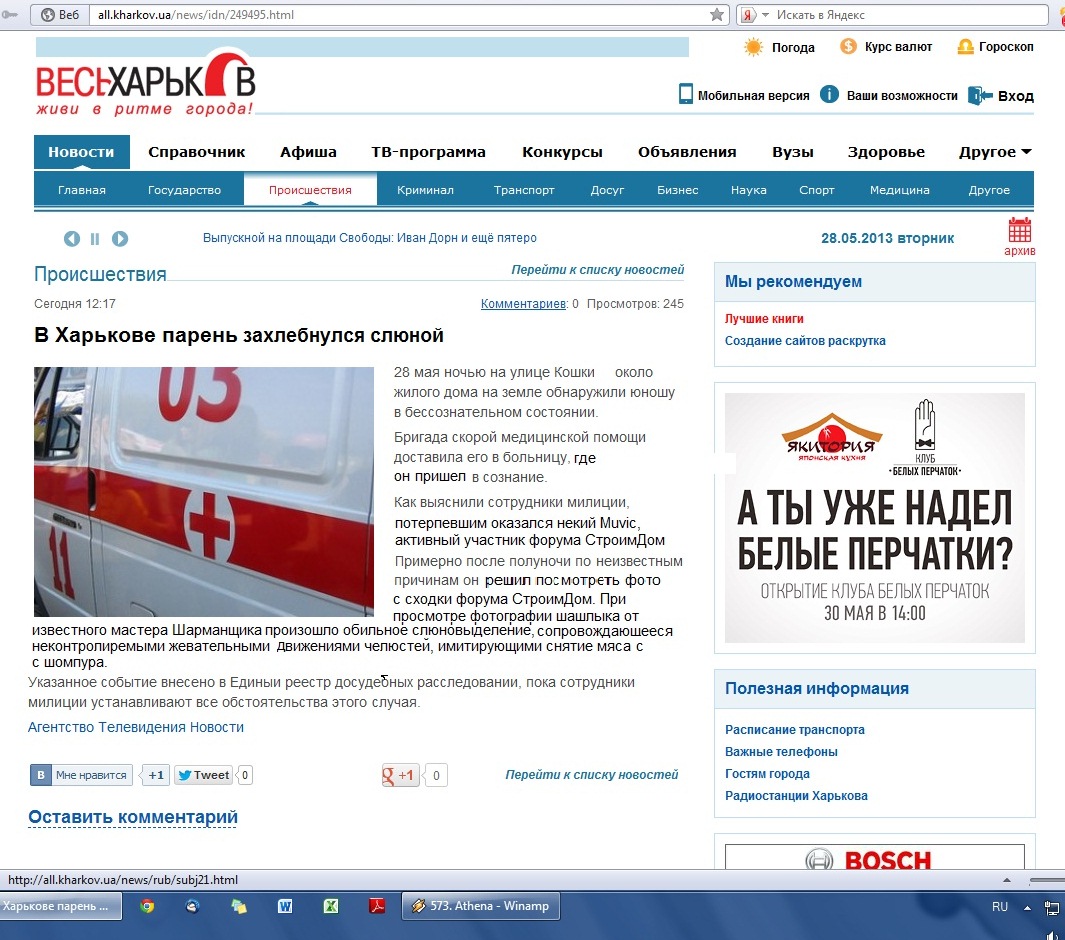
Task: Open the Конкурсы section
Action: (562, 152)
